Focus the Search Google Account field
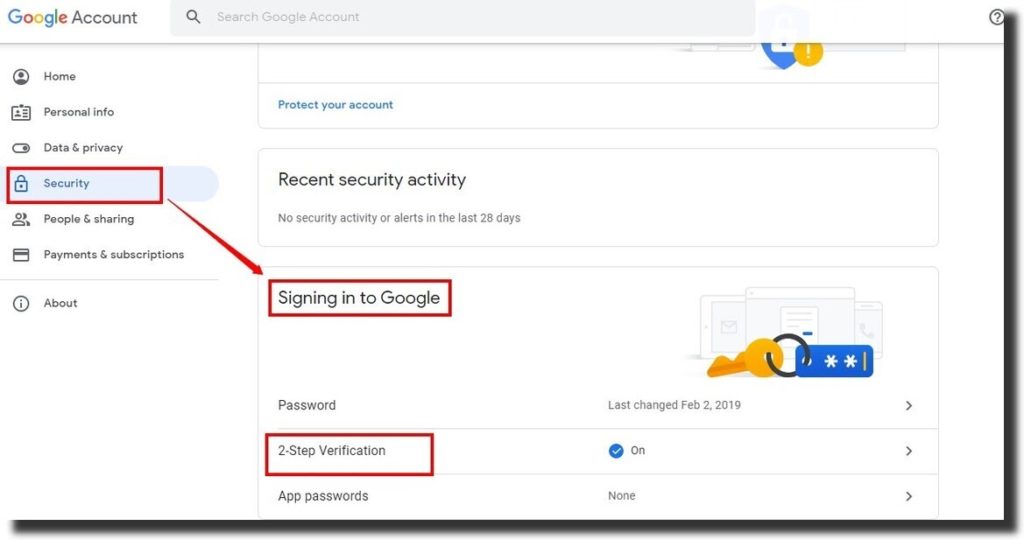 click(x=462, y=18)
